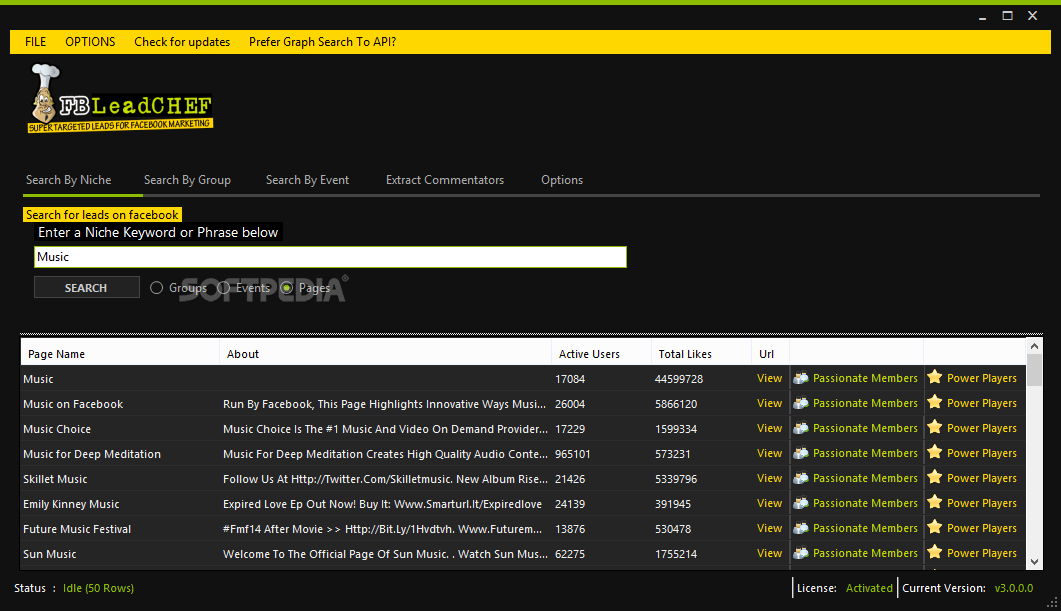1061x611 pixels.
Task: Click View link for Music for Deep Meditation
Action: pyautogui.click(x=769, y=453)
